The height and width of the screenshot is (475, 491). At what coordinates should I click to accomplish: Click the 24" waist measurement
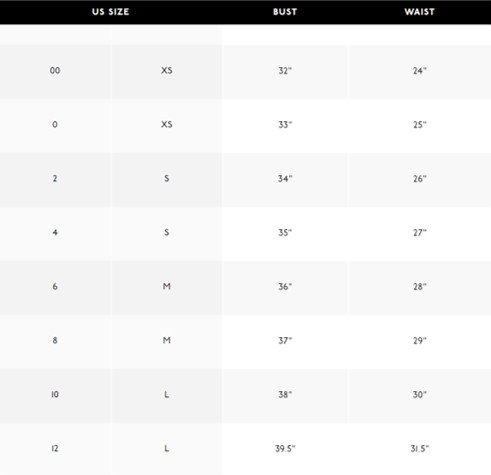[420, 70]
